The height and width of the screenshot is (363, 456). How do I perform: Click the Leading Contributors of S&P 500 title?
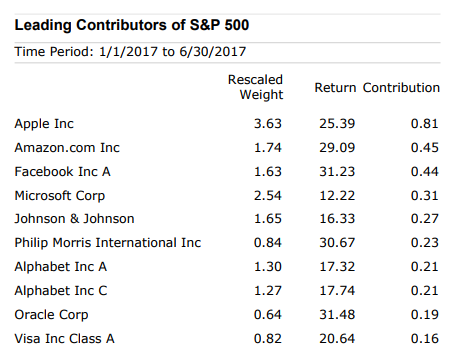point(132,25)
